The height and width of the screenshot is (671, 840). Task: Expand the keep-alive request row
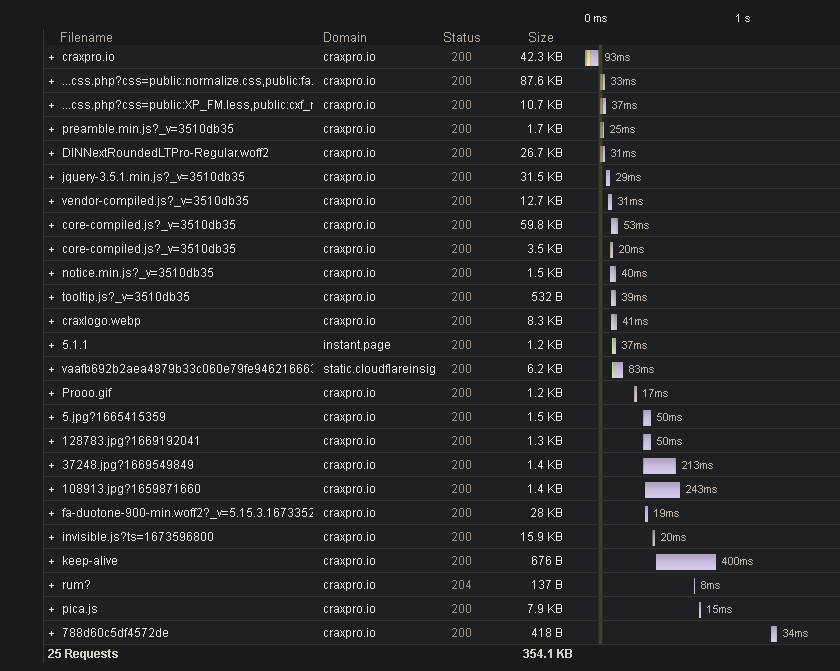coord(51,561)
